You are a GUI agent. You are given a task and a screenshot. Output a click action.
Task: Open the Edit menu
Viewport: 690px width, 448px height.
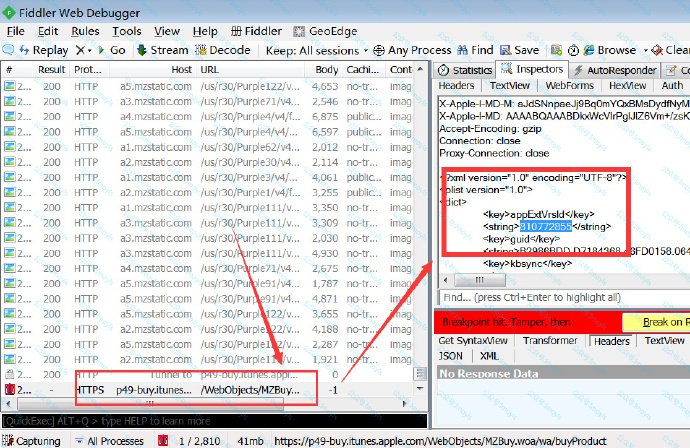pos(48,31)
